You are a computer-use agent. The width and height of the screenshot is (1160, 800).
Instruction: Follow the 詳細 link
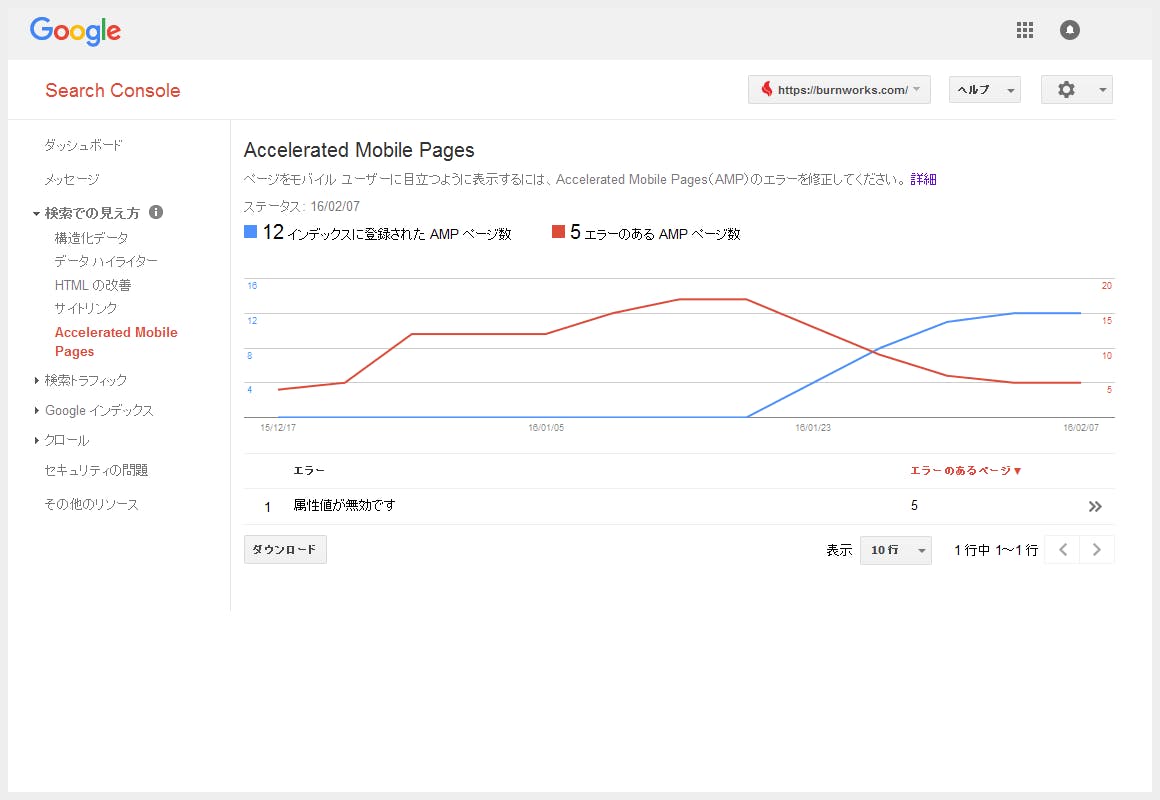[x=923, y=180]
